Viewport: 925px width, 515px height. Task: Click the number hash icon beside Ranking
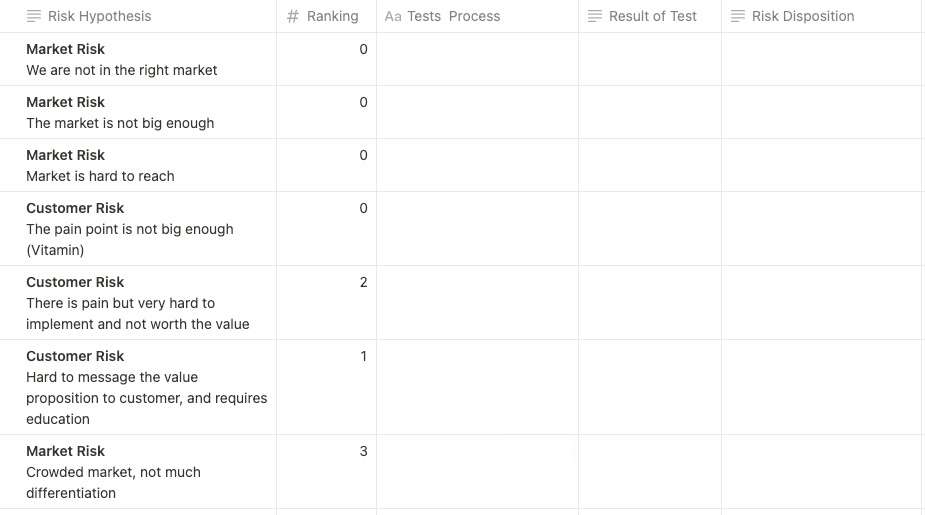click(x=293, y=16)
